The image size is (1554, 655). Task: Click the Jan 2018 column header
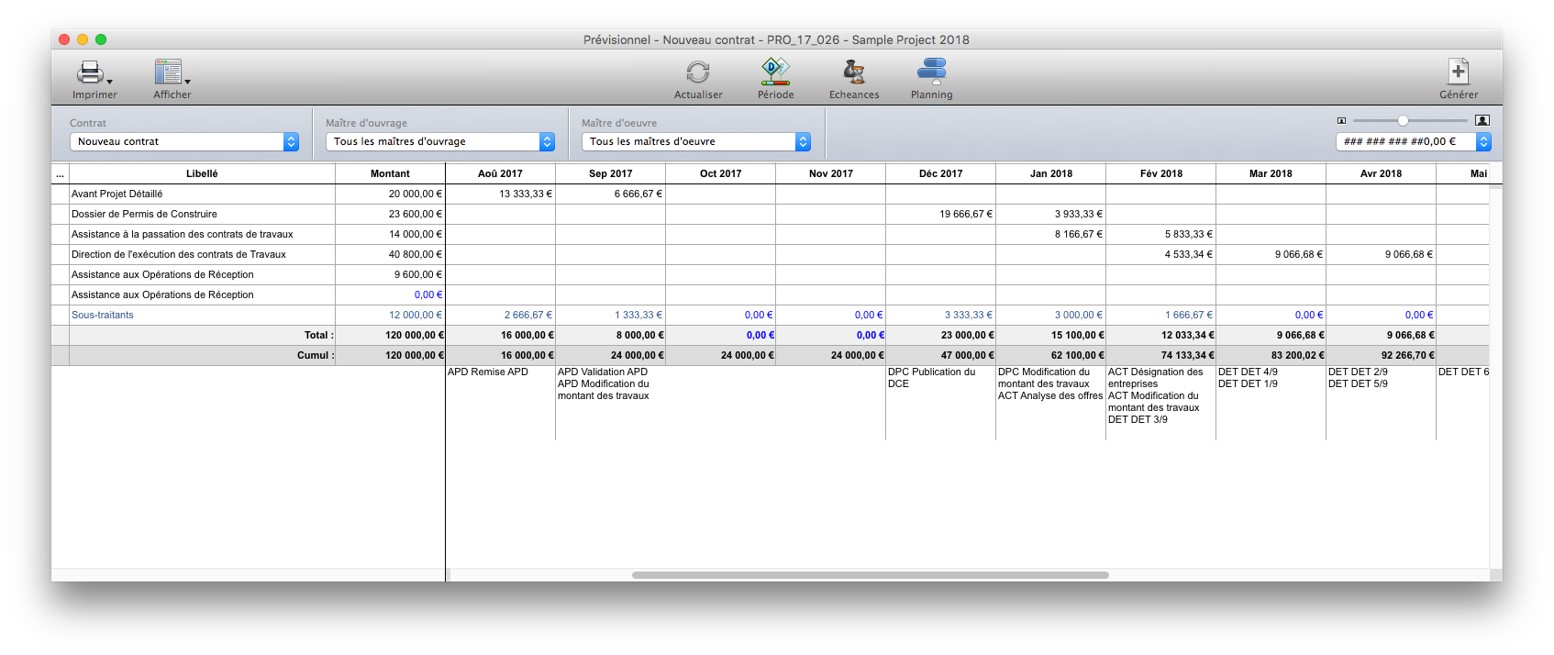(x=1050, y=173)
